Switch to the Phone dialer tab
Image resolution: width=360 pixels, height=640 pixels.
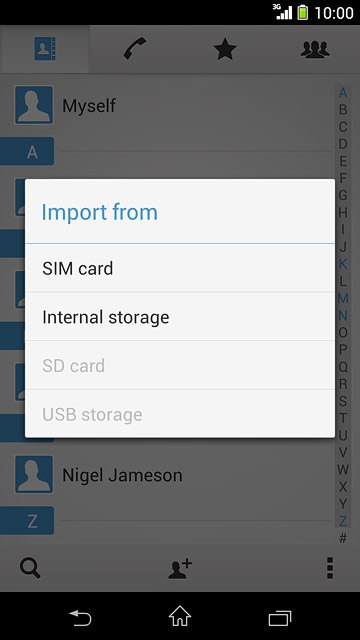click(x=135, y=49)
